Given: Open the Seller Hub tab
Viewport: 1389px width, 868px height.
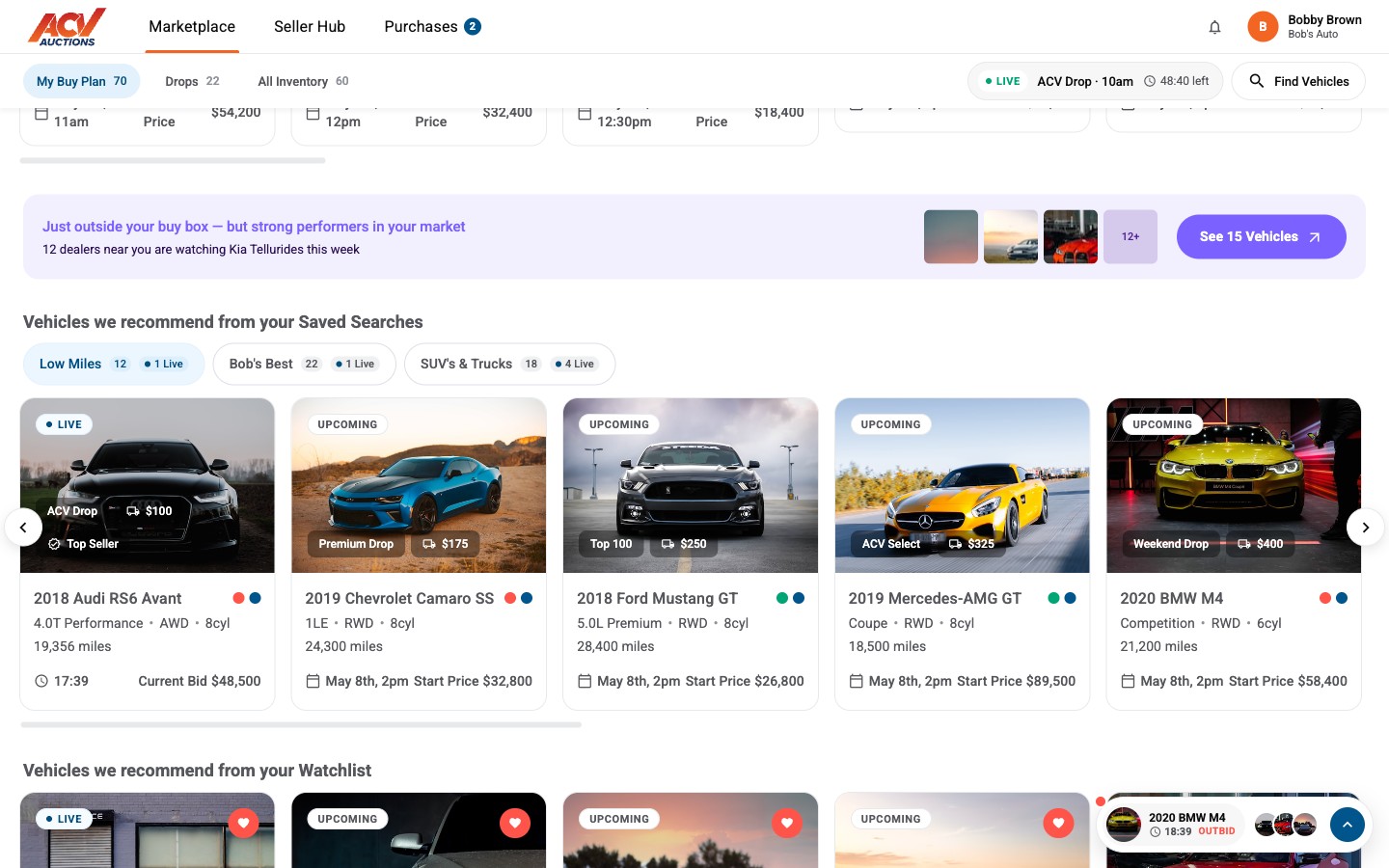Looking at the screenshot, I should click(x=310, y=27).
